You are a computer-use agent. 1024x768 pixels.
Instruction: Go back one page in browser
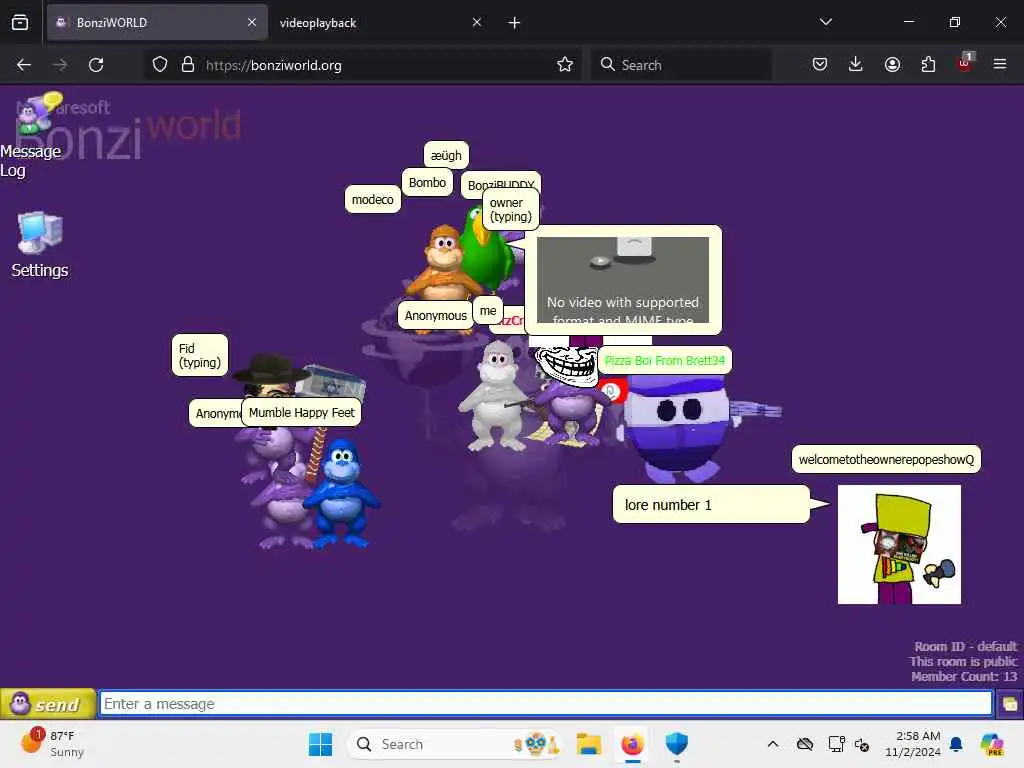pyautogui.click(x=24, y=65)
